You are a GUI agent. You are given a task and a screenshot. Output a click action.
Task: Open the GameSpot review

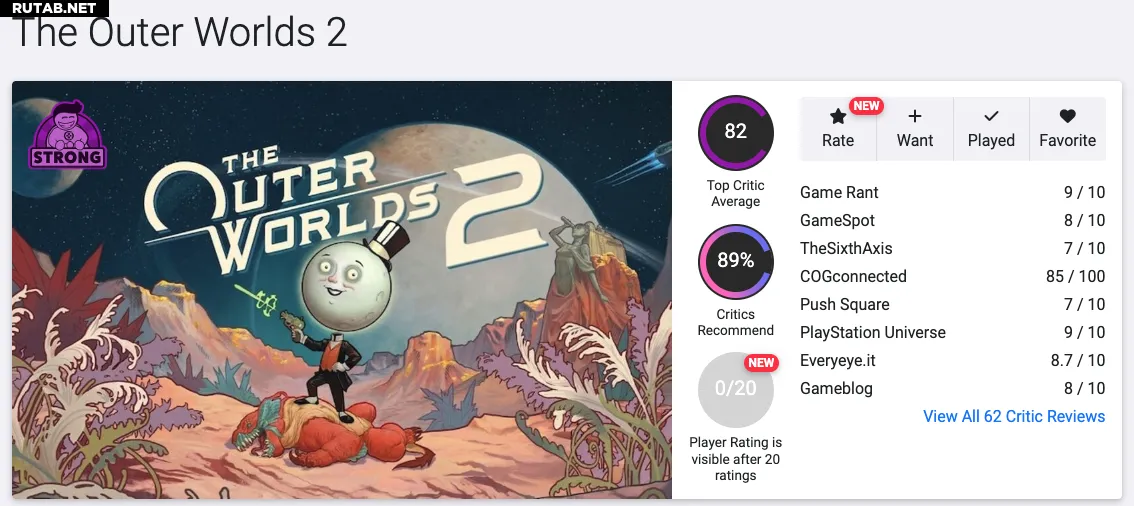click(837, 220)
